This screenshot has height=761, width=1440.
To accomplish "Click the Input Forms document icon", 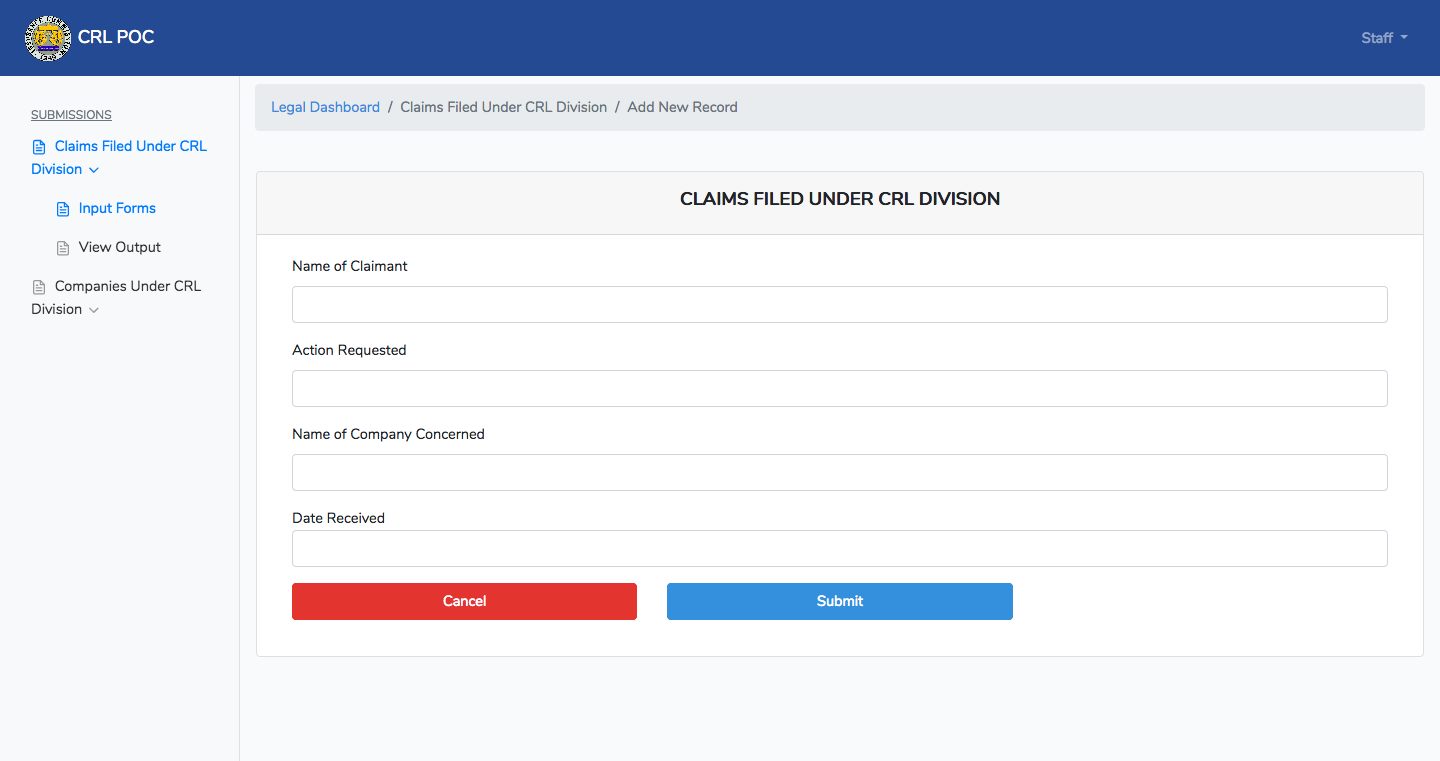I will click(x=63, y=209).
